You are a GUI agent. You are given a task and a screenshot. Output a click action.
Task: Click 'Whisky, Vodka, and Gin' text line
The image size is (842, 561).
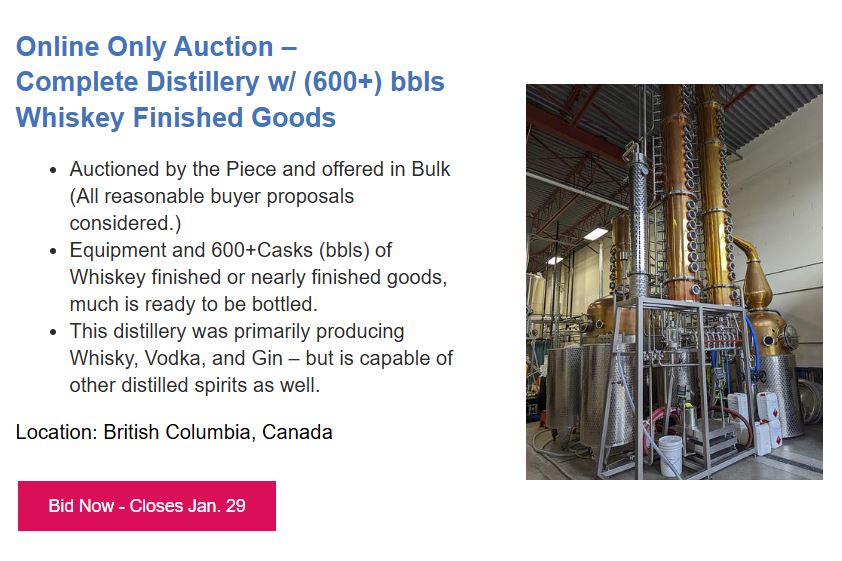[176, 358]
